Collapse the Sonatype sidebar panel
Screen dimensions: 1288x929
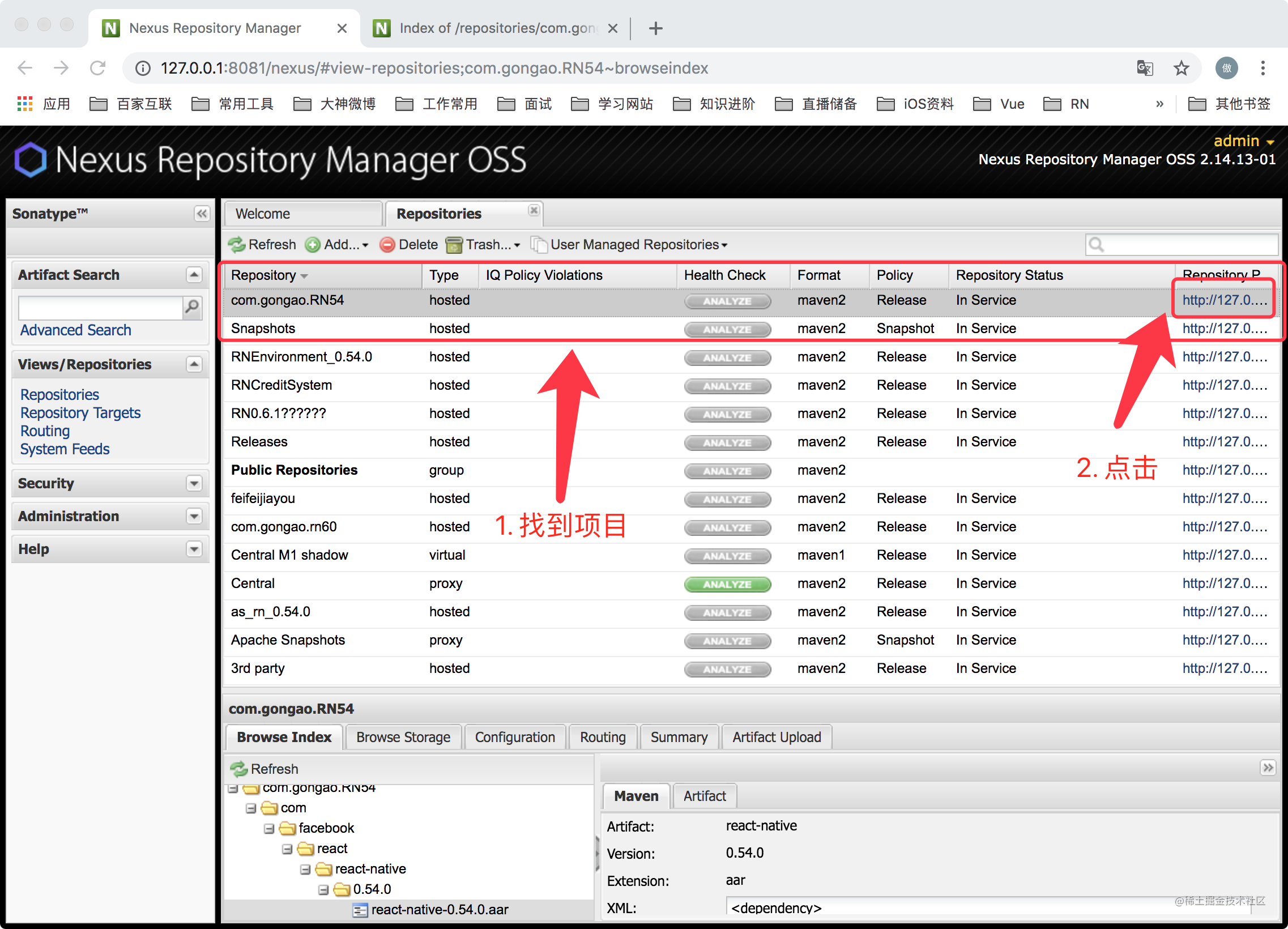pyautogui.click(x=202, y=214)
